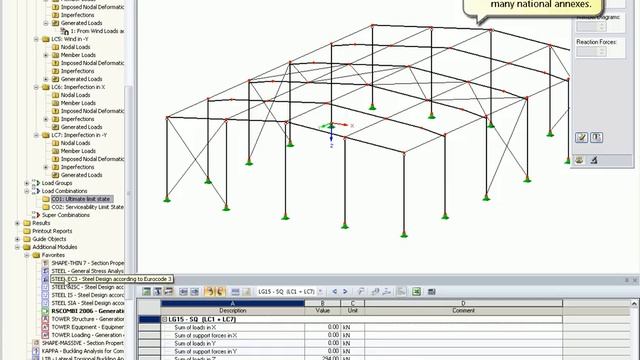Open SHAPE-THIN 7 module from Favorites

88,263
